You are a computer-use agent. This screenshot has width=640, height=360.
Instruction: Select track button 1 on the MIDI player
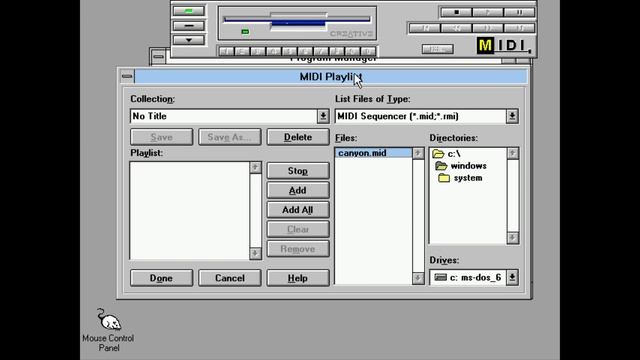click(226, 51)
